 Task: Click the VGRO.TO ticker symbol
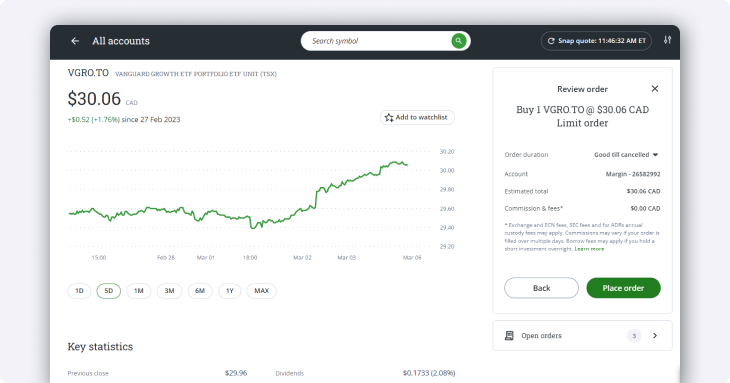pyautogui.click(x=88, y=73)
